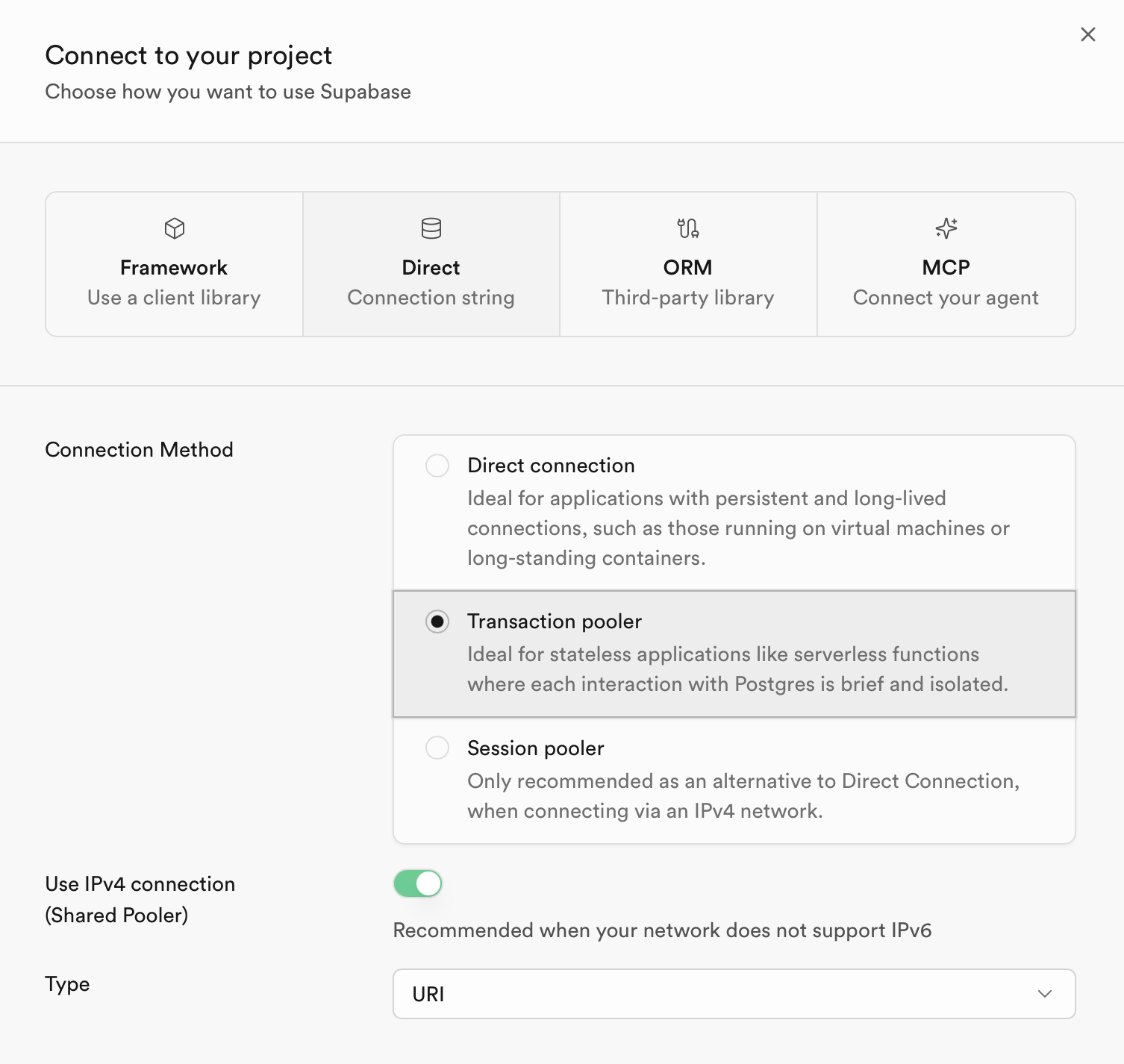Select the Direct tab label

pos(431,268)
